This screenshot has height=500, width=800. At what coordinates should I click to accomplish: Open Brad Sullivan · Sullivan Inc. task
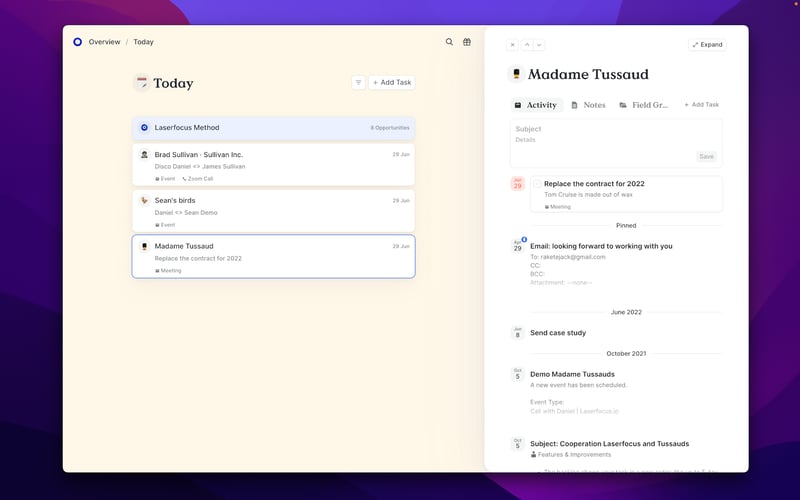(273, 164)
